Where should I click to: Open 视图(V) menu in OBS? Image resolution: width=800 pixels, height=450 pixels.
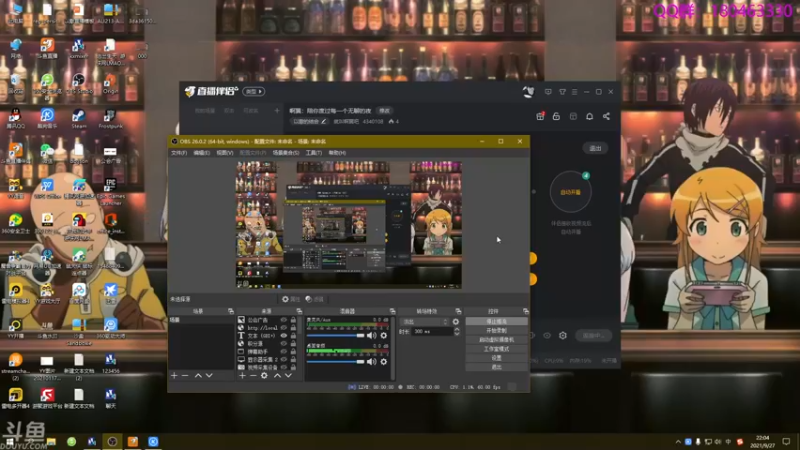pyautogui.click(x=224, y=153)
